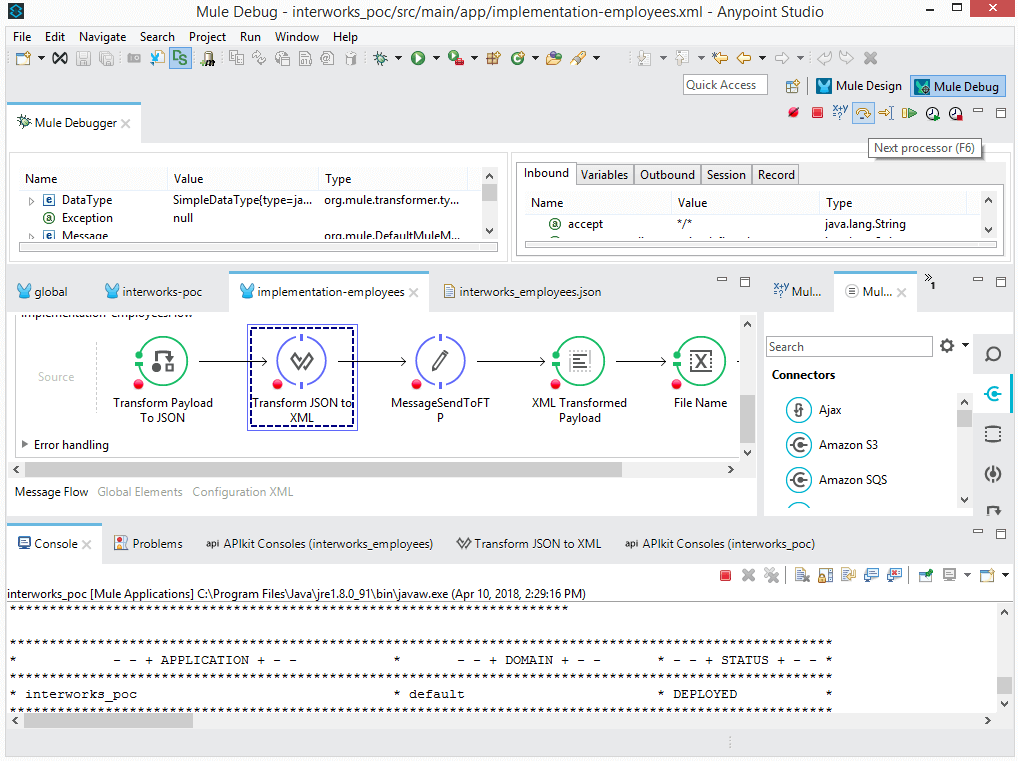Open the Configuration XML view

[243, 491]
